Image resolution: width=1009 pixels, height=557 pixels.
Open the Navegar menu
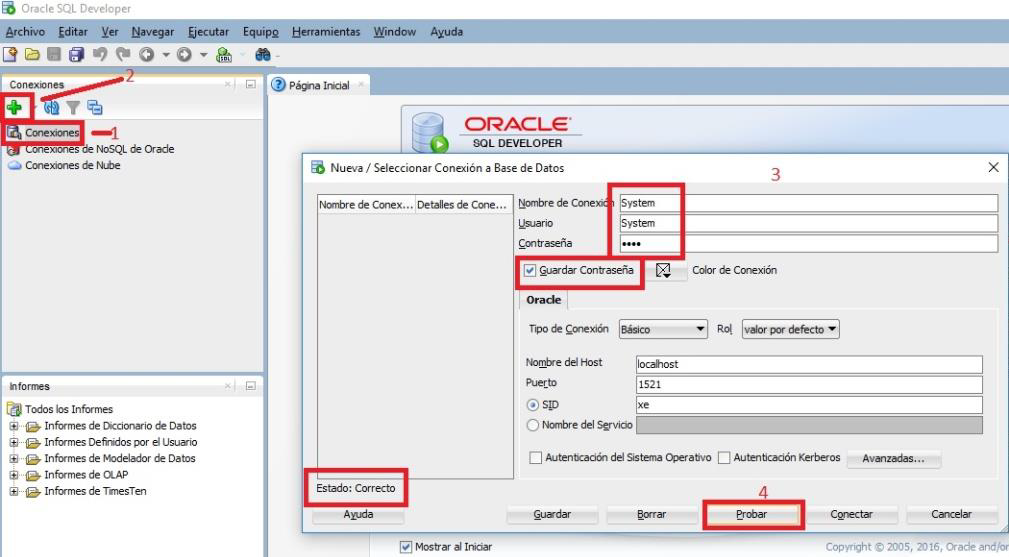pos(153,32)
